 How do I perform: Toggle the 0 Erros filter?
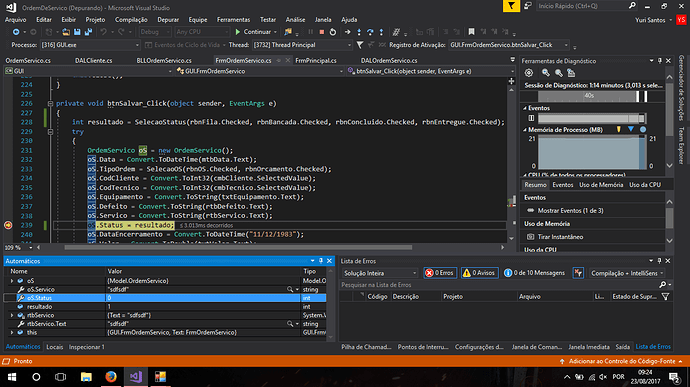(x=440, y=273)
